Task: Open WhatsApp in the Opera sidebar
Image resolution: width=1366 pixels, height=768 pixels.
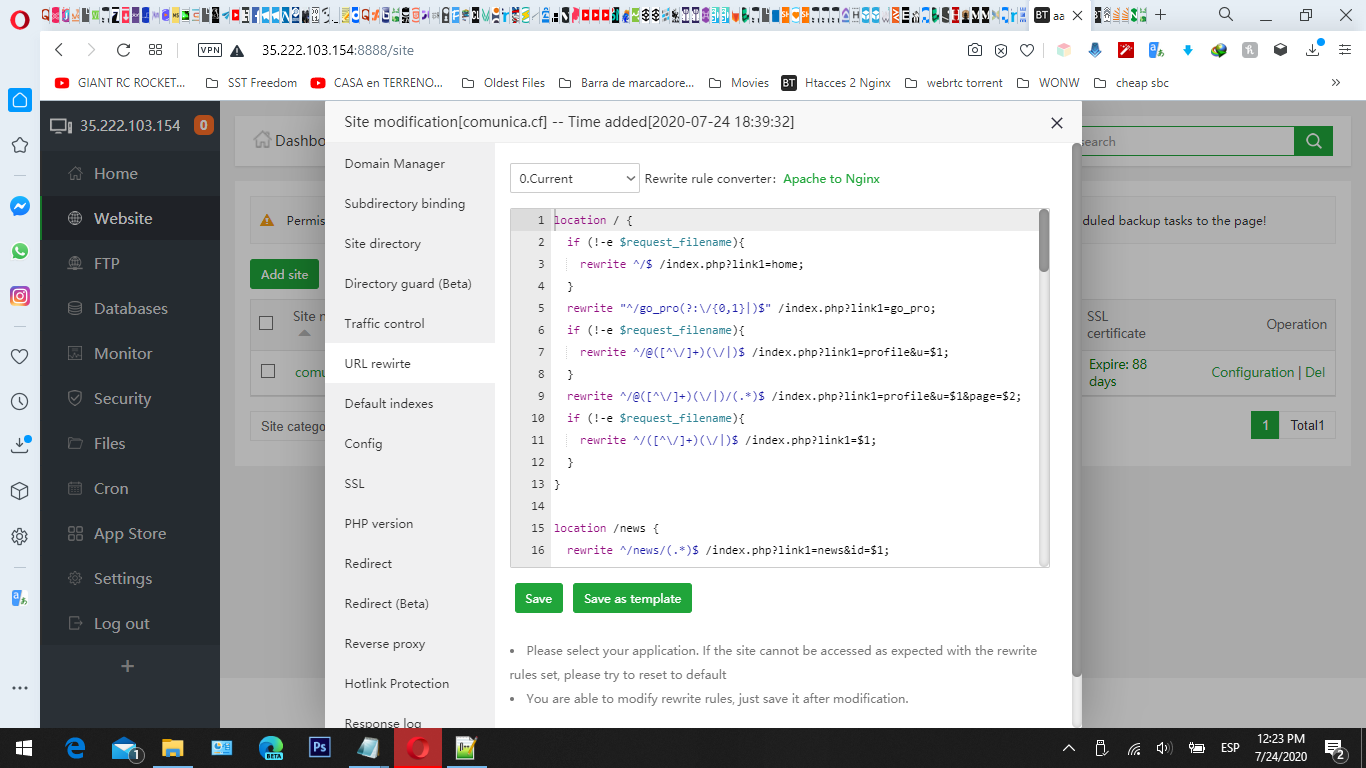Action: click(19, 251)
